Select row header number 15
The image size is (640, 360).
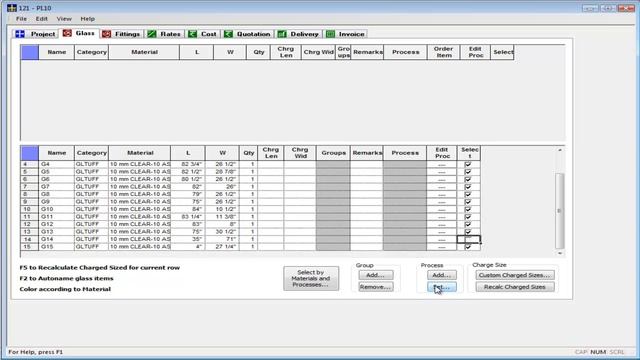[x=30, y=247]
